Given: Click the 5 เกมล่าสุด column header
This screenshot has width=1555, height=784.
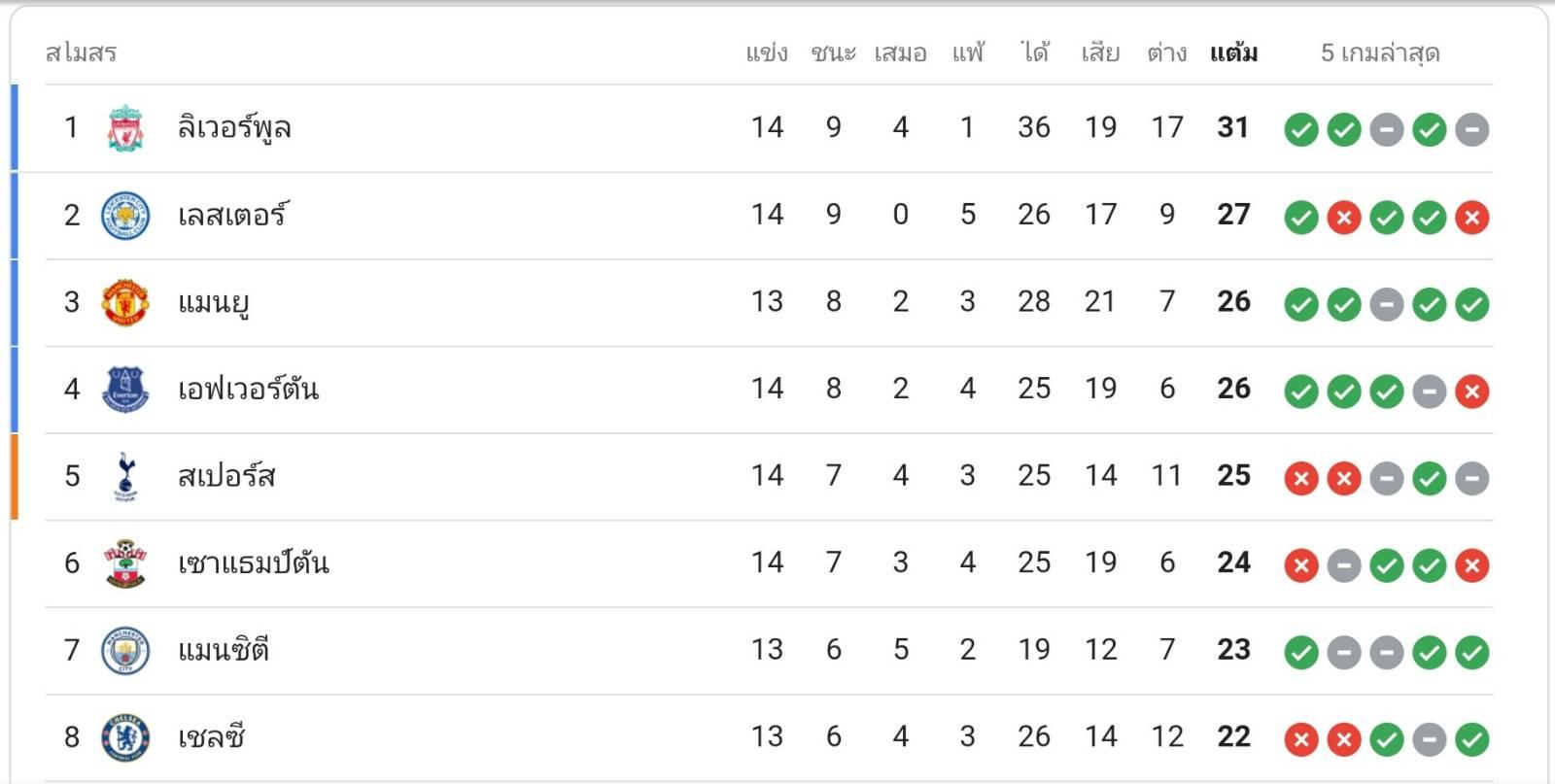Looking at the screenshot, I should click(x=1380, y=52).
